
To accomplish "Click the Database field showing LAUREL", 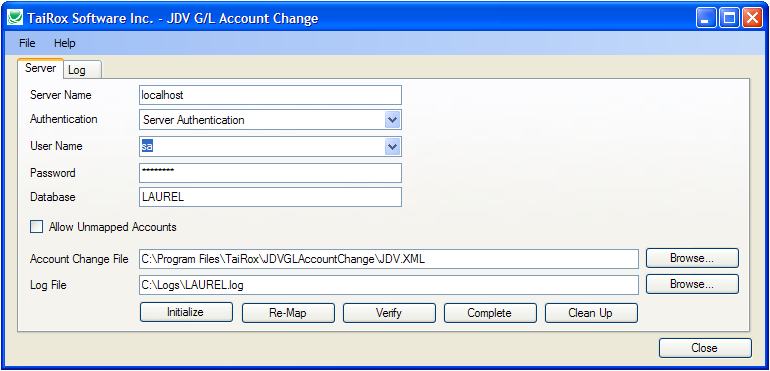I will (270, 197).
